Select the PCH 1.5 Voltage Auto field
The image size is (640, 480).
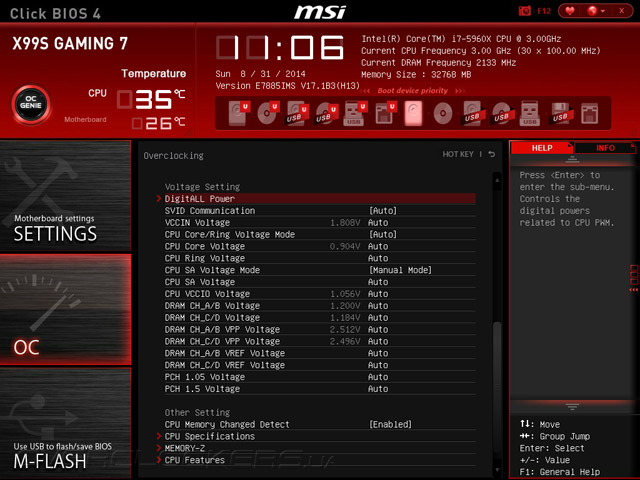(378, 389)
